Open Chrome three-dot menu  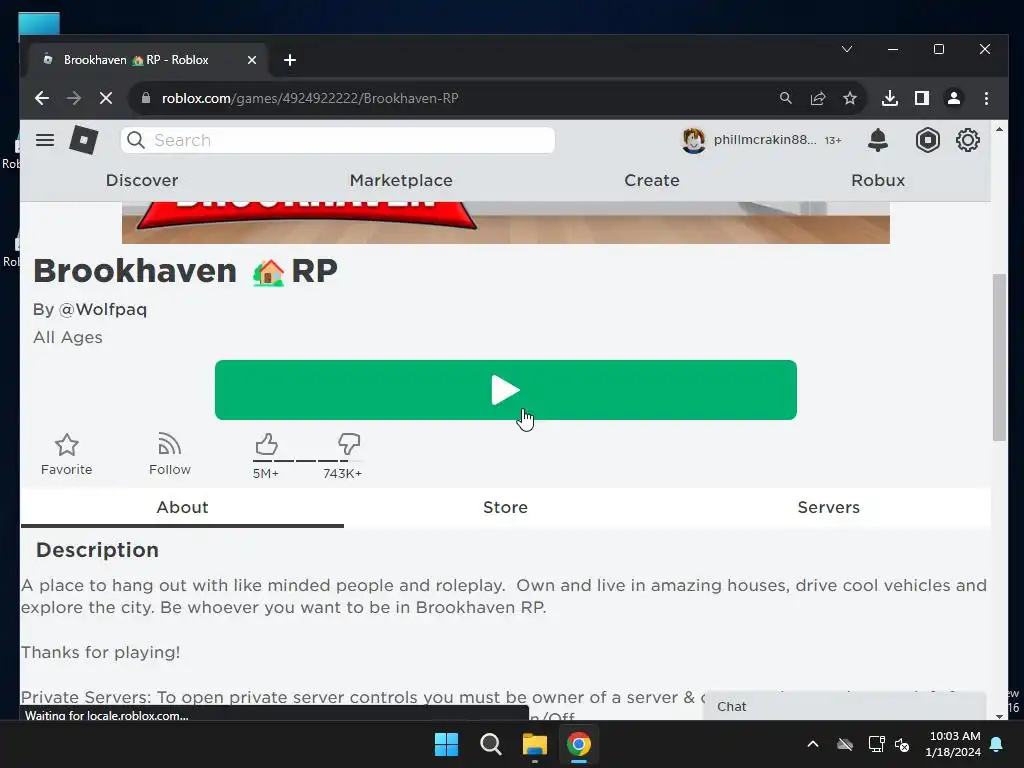(x=986, y=98)
